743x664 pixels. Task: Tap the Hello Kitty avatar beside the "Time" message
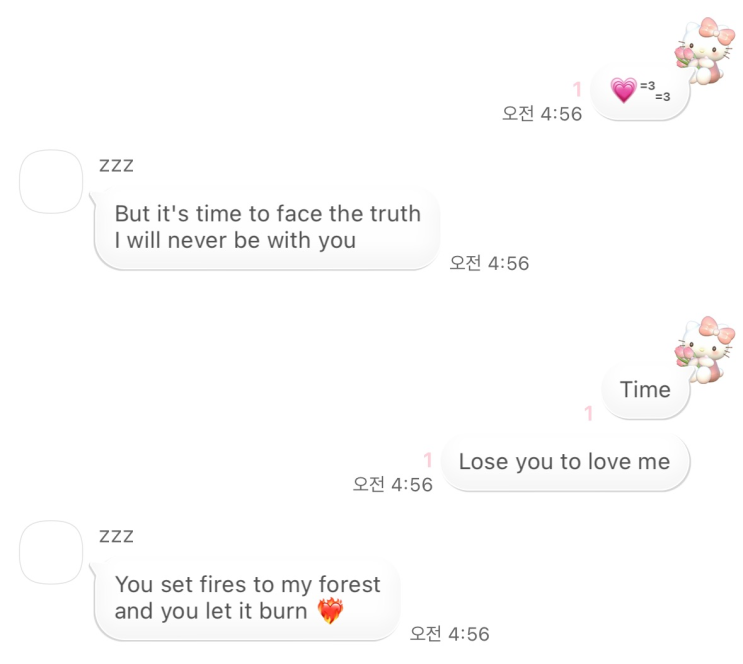pos(708,350)
